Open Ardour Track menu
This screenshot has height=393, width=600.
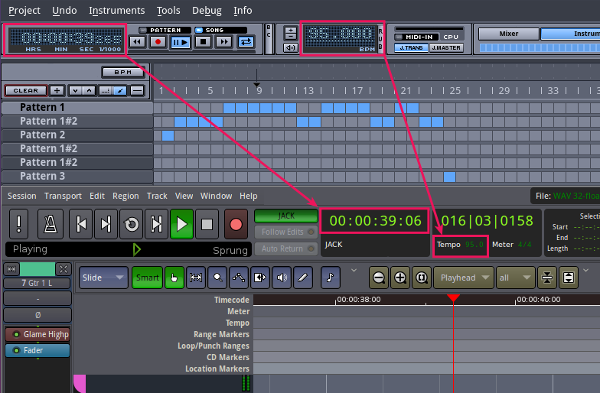157,196
